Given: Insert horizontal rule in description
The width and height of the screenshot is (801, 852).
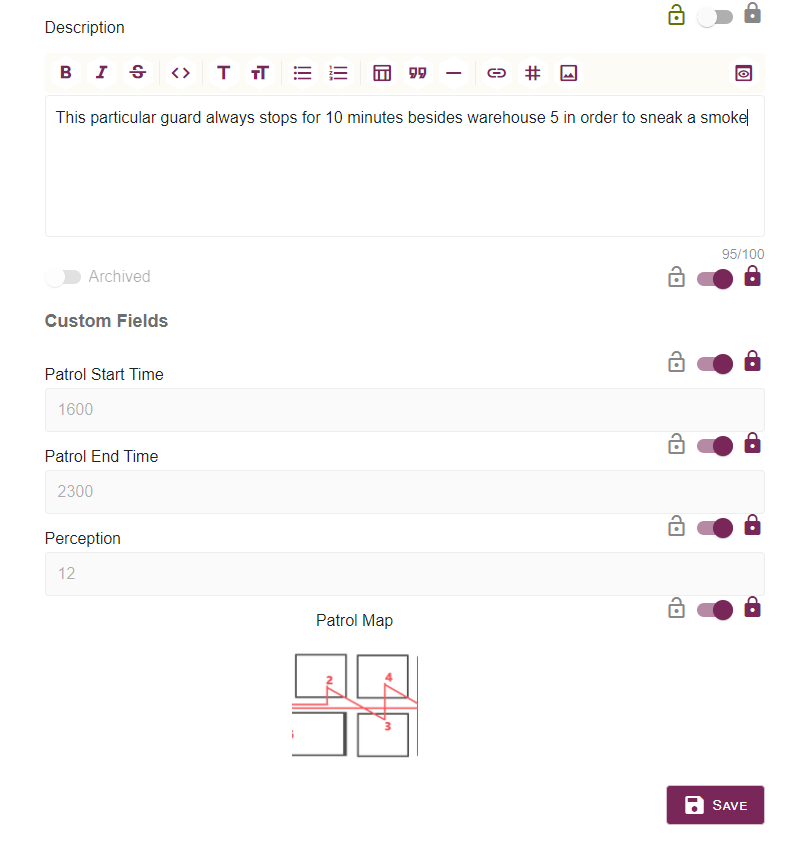Looking at the screenshot, I should [453, 73].
